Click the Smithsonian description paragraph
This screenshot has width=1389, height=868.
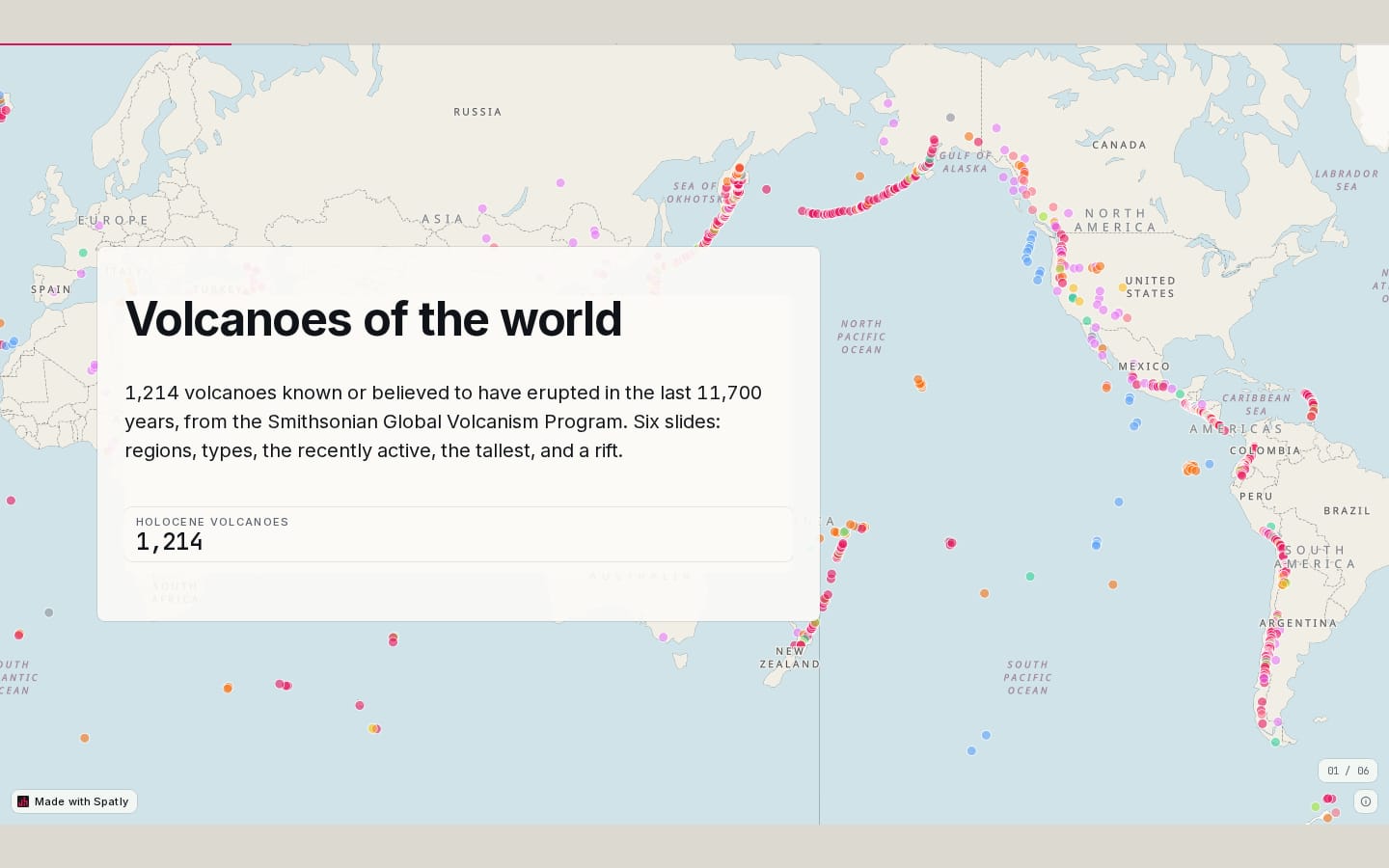click(444, 421)
